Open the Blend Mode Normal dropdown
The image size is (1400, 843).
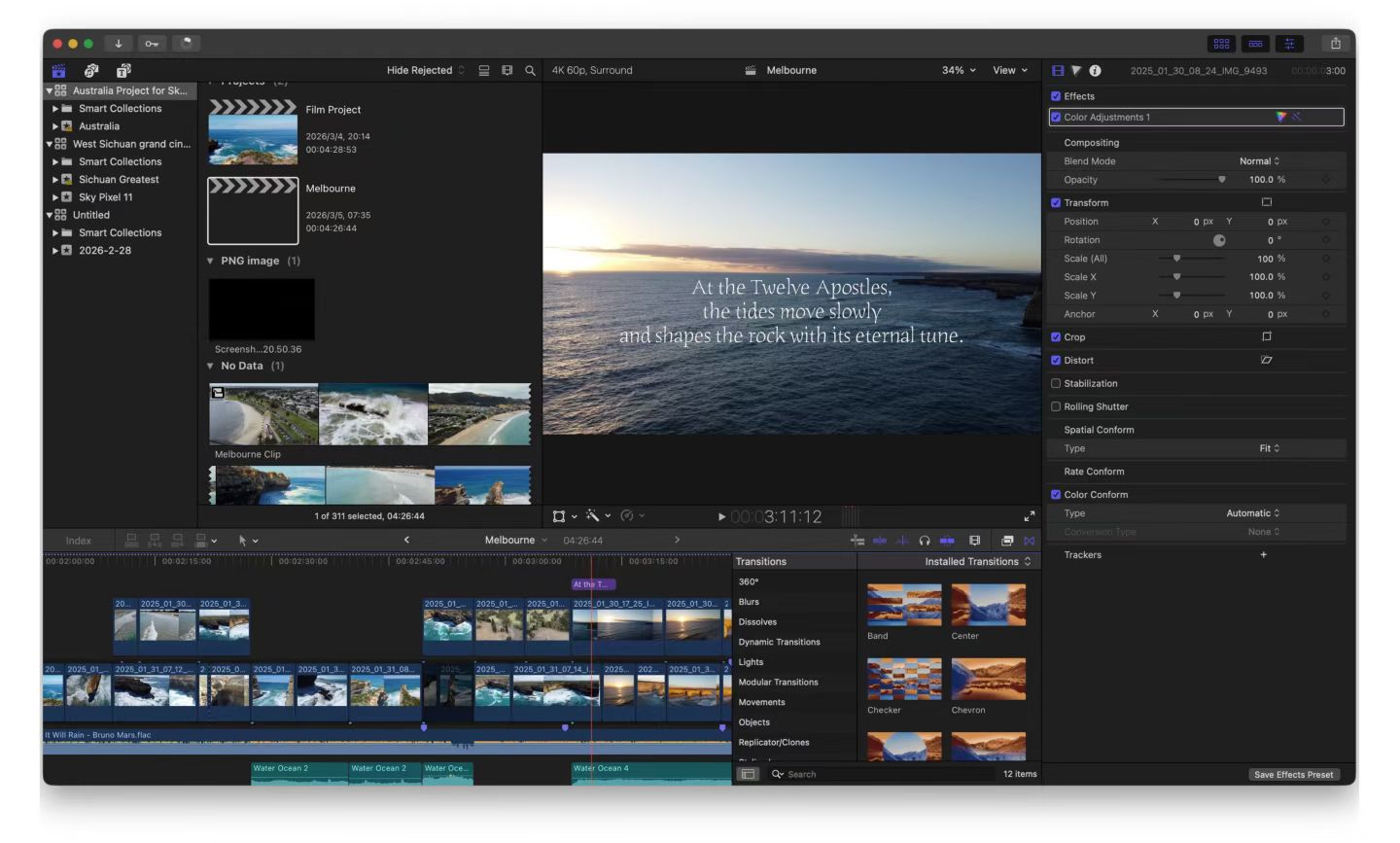click(x=1259, y=161)
